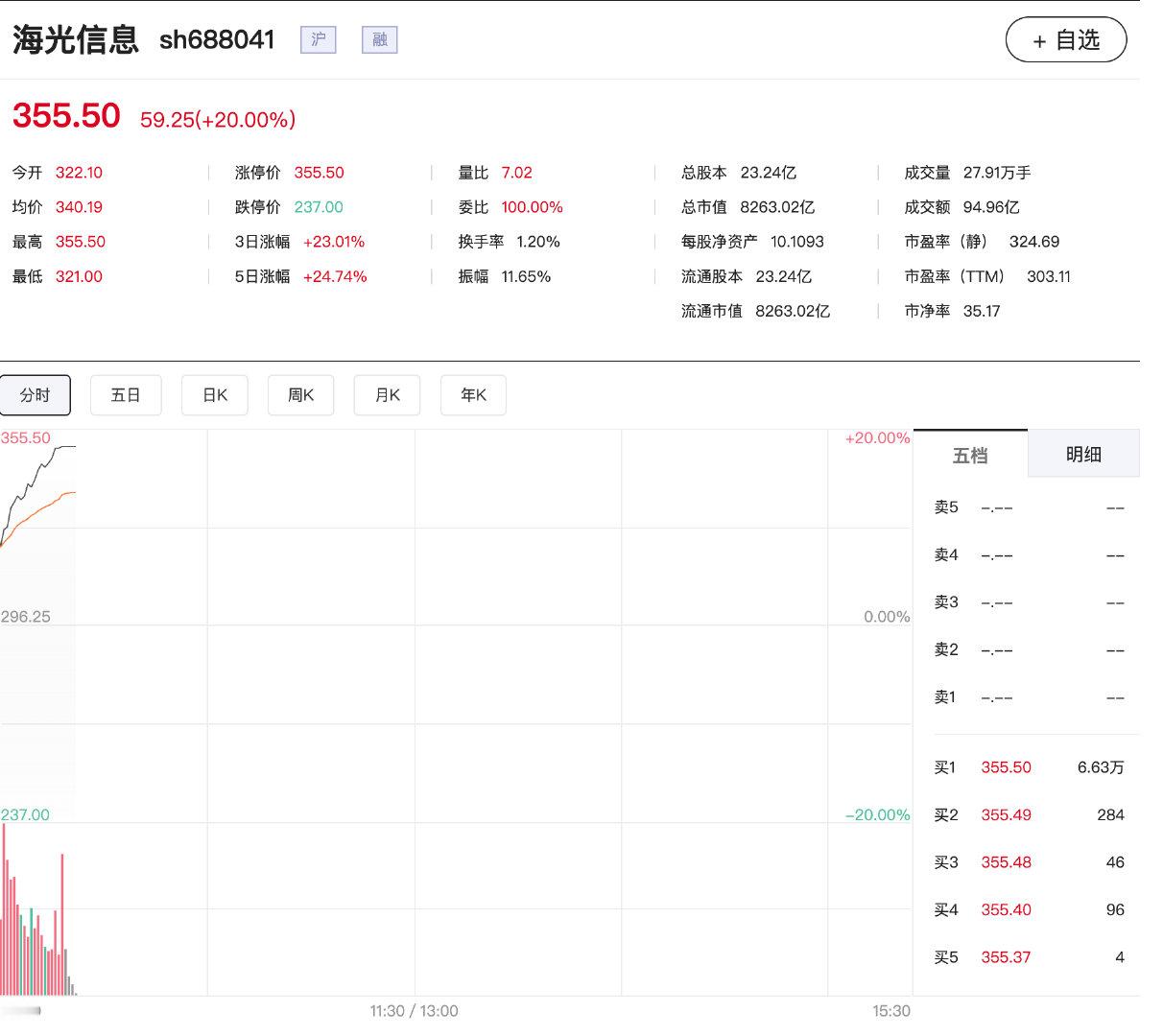Click the 11:30 / 13:00 time label
This screenshot has height=1036, width=1163.
tap(415, 1011)
